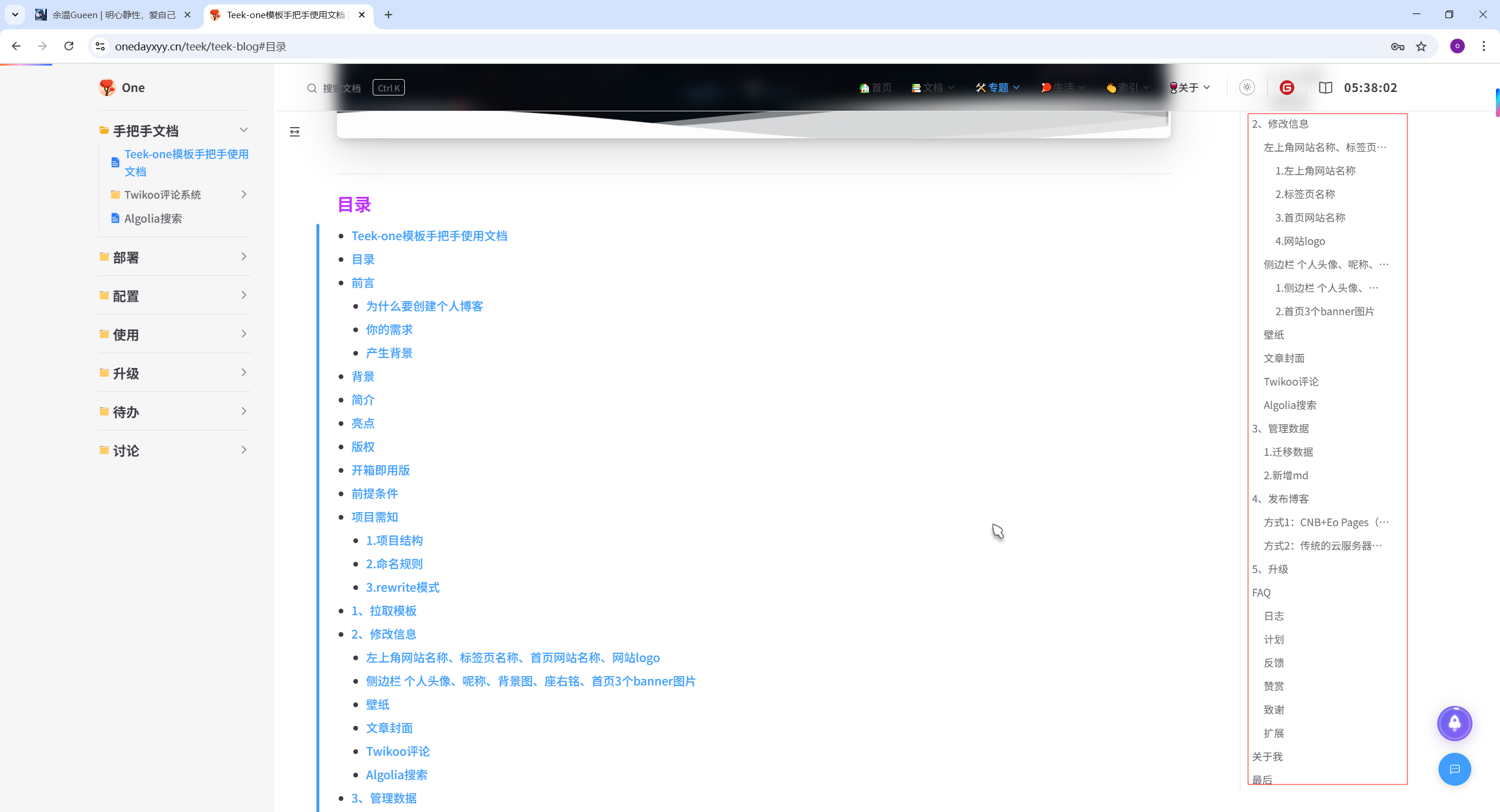This screenshot has height=812, width=1500.
Task: Click the One mushroom logo
Action: point(108,88)
